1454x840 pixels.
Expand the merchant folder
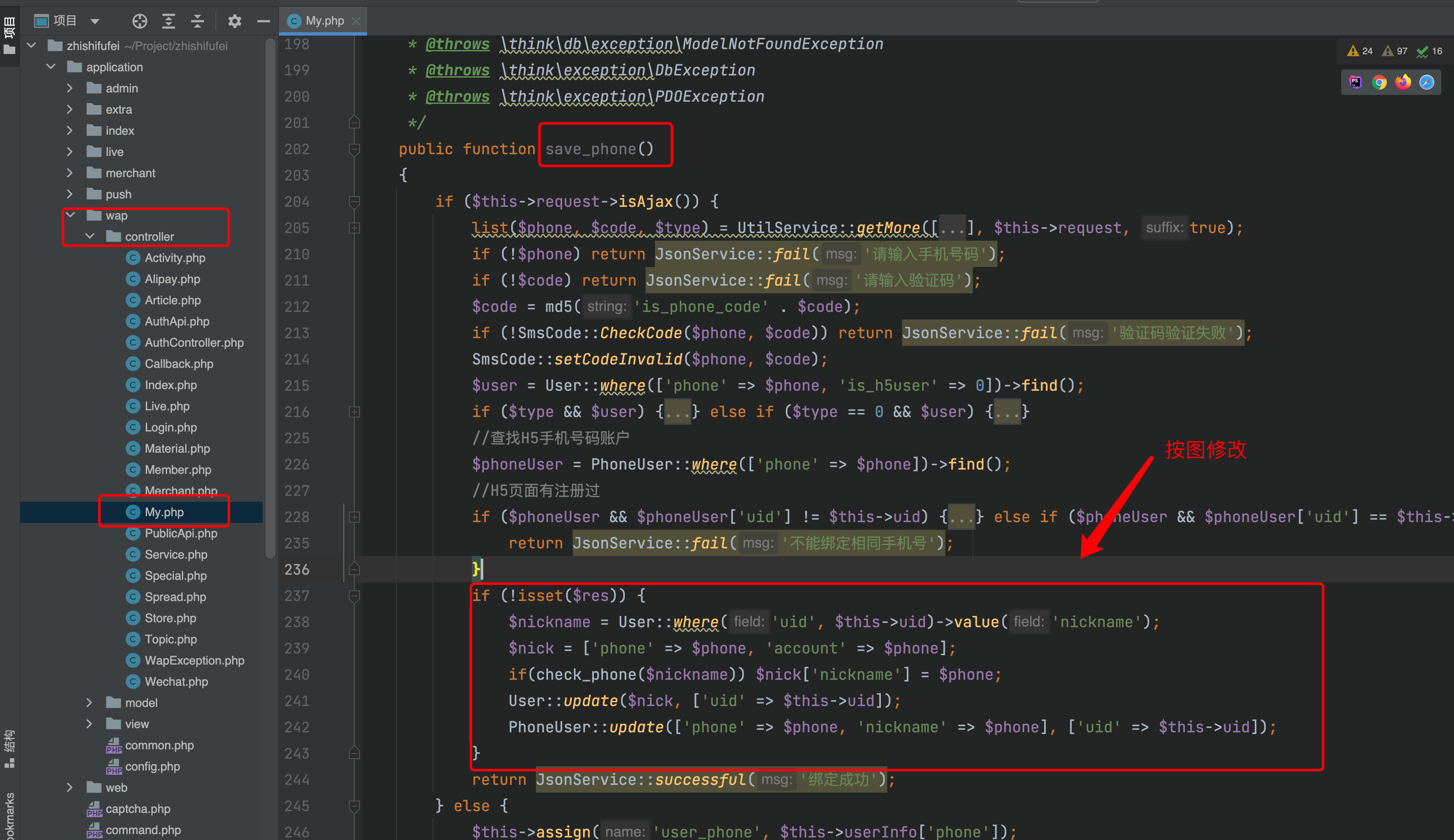coord(70,173)
